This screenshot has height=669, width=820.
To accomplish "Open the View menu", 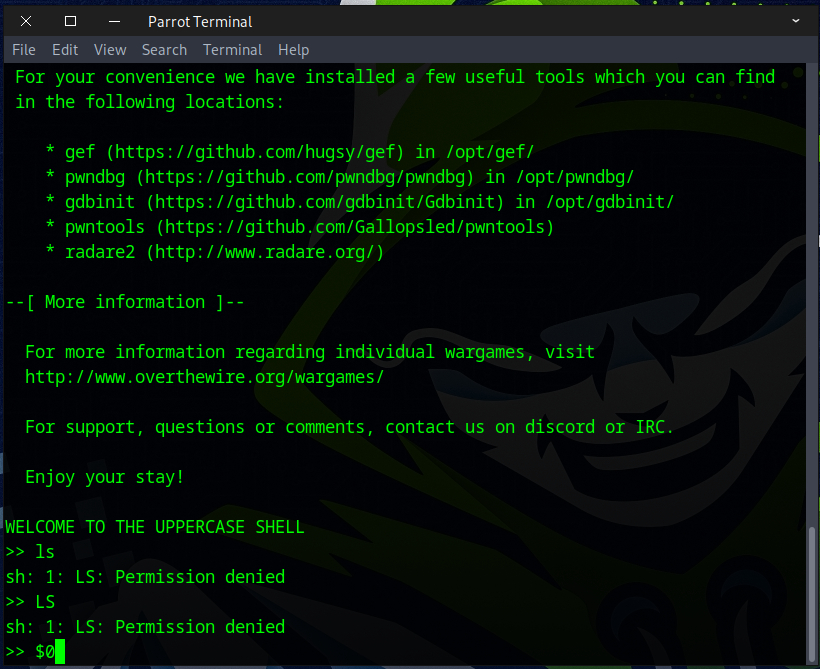I will [x=110, y=50].
